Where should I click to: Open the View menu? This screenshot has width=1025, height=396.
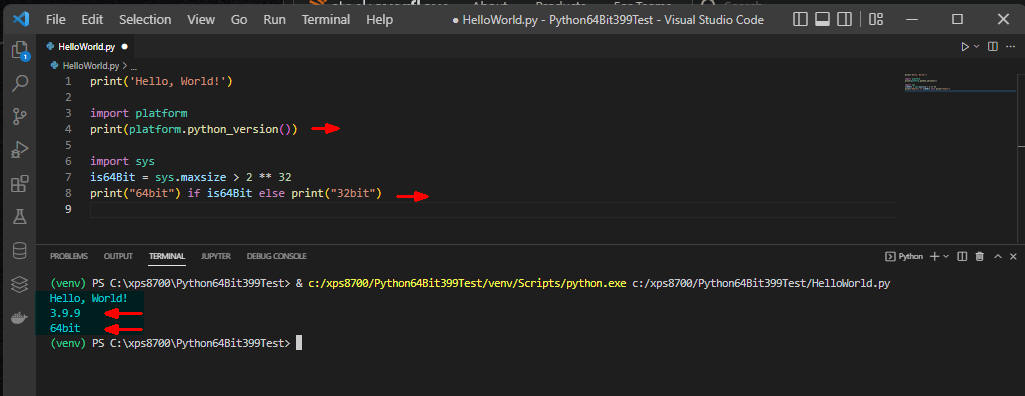pyautogui.click(x=201, y=20)
